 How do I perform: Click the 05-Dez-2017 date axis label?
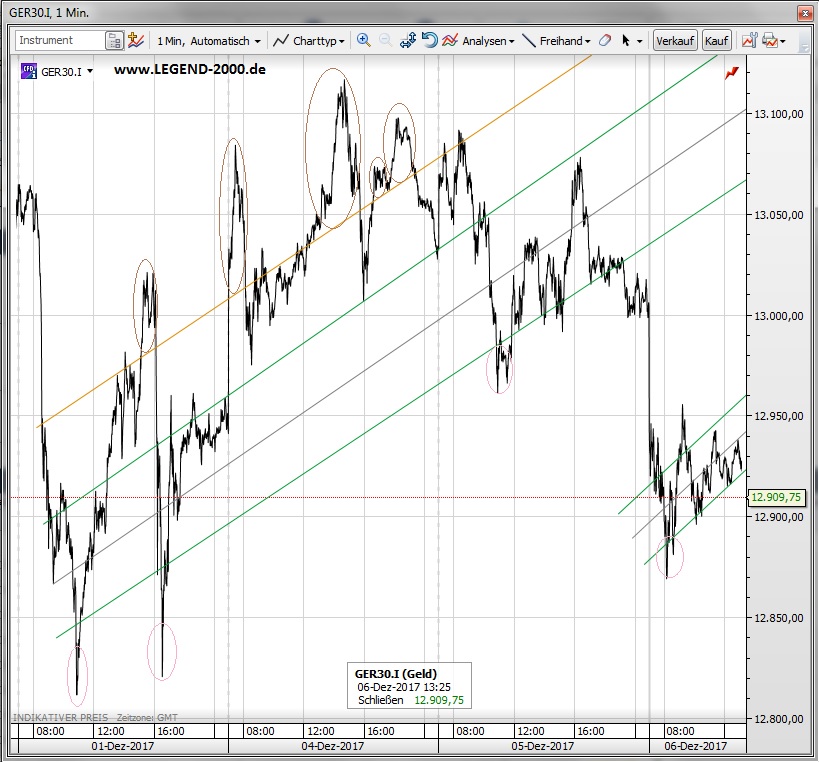pos(543,746)
